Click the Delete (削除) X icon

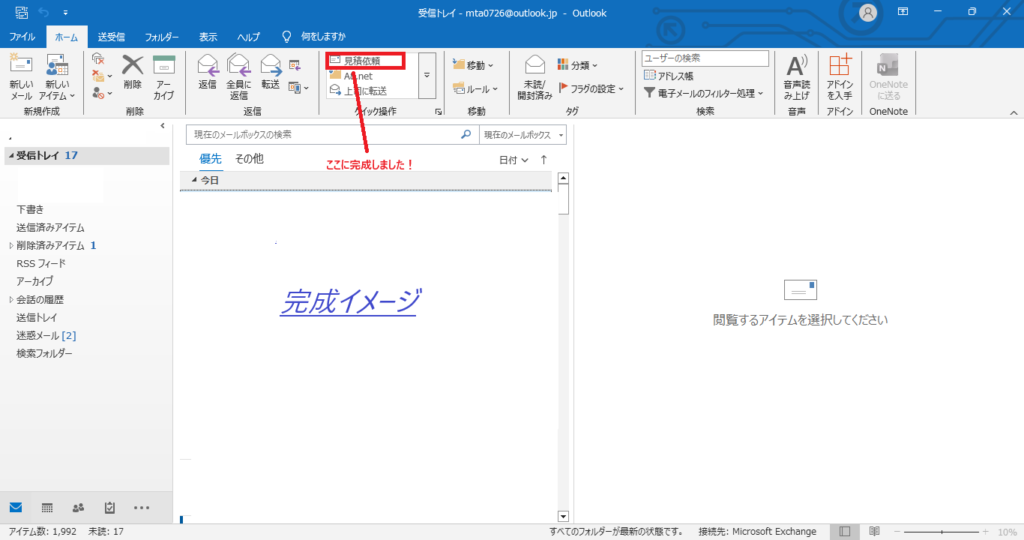tap(133, 68)
